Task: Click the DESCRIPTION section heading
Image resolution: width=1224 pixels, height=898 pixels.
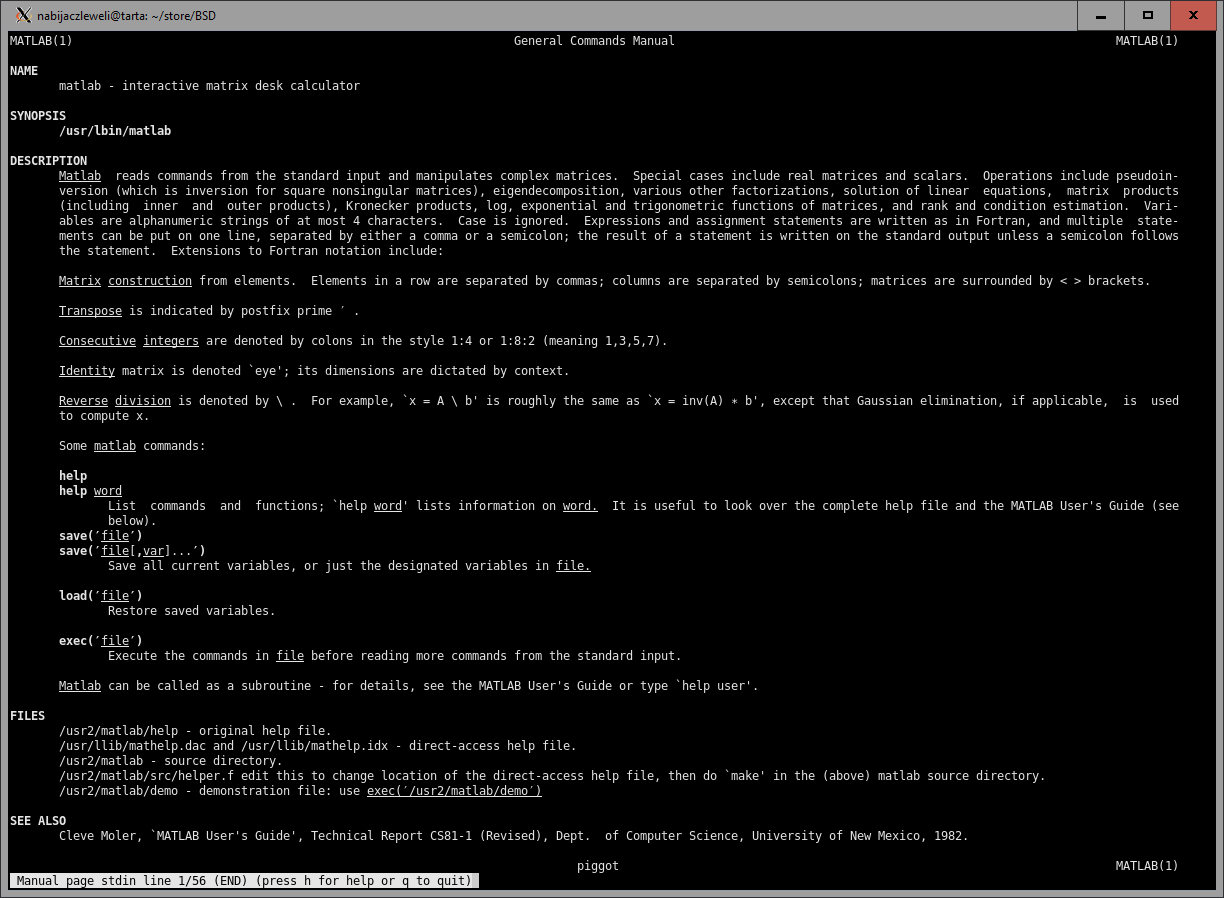Action: click(48, 161)
